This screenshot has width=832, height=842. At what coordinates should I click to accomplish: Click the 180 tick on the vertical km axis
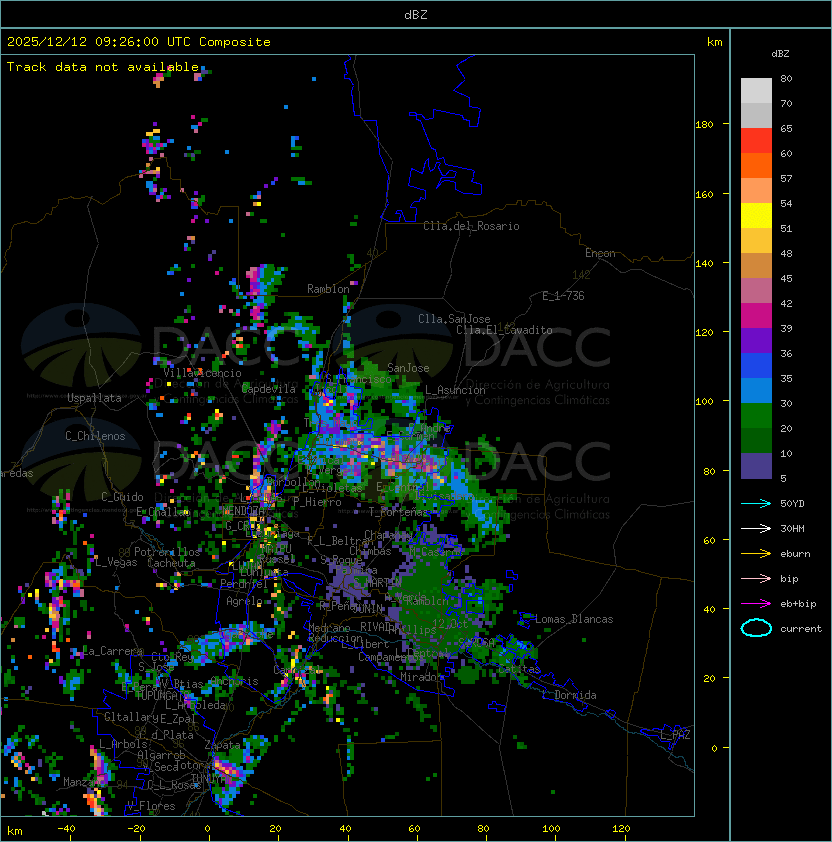tap(704, 125)
